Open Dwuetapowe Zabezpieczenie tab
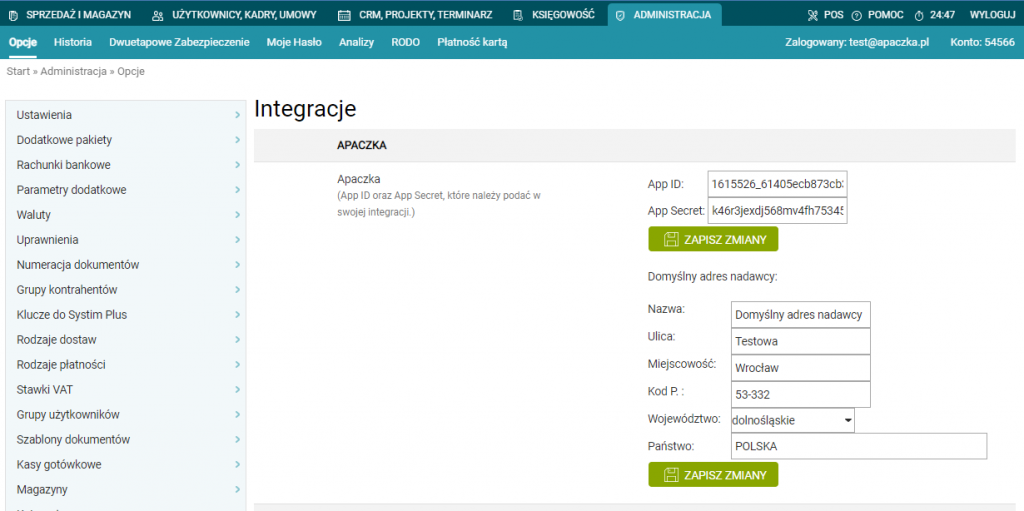This screenshot has height=511, width=1024. point(179,43)
